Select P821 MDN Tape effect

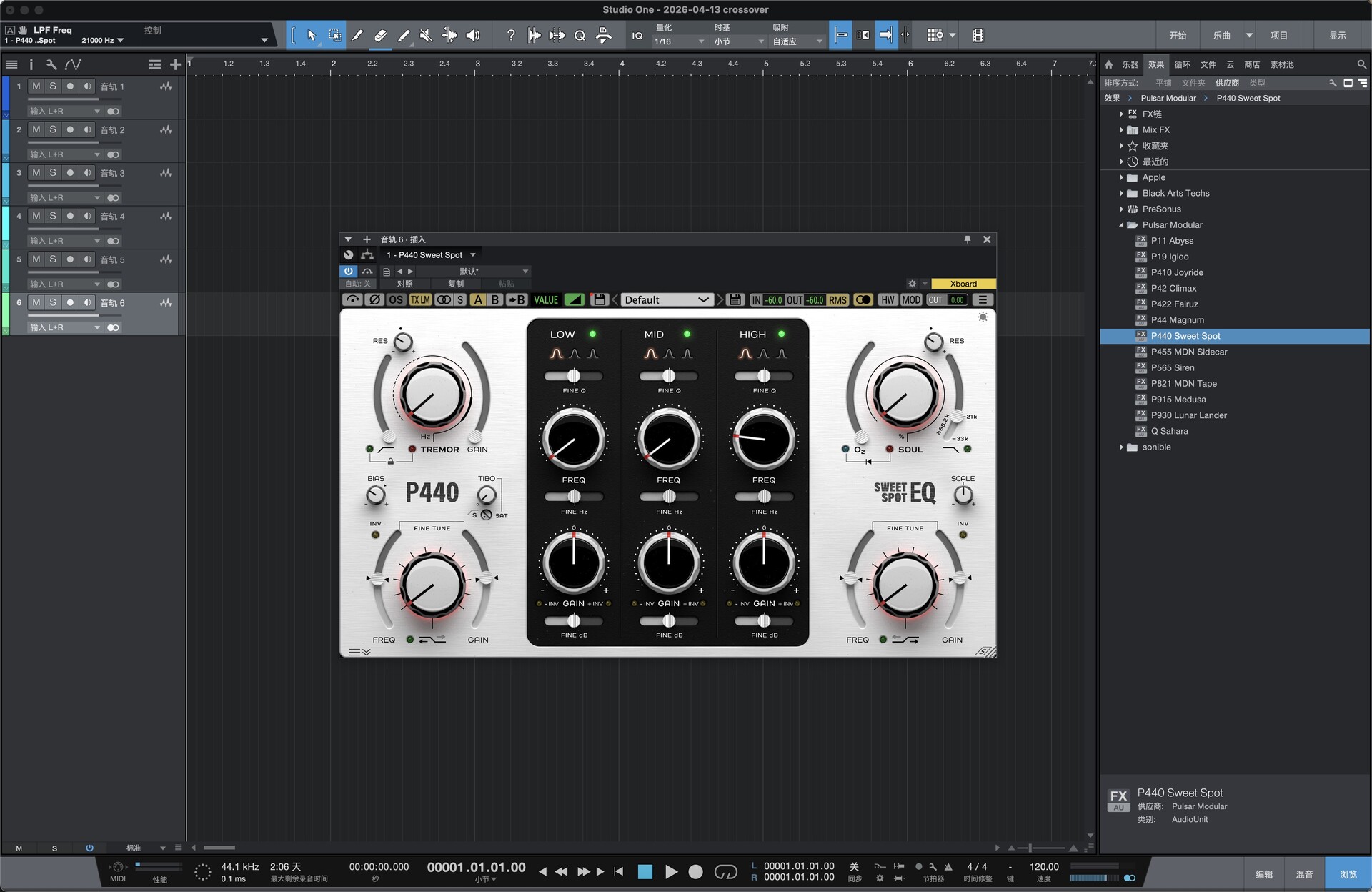pyautogui.click(x=1183, y=384)
